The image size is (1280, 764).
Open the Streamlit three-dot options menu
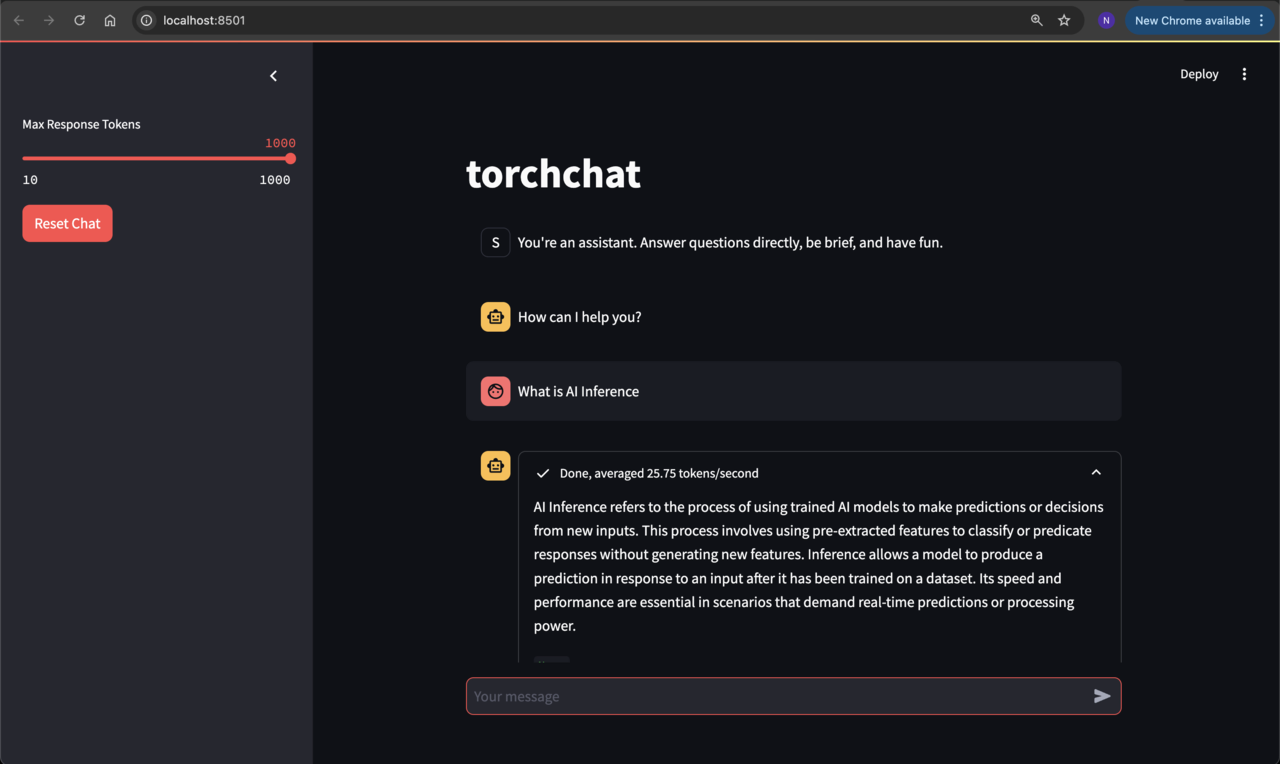point(1244,73)
